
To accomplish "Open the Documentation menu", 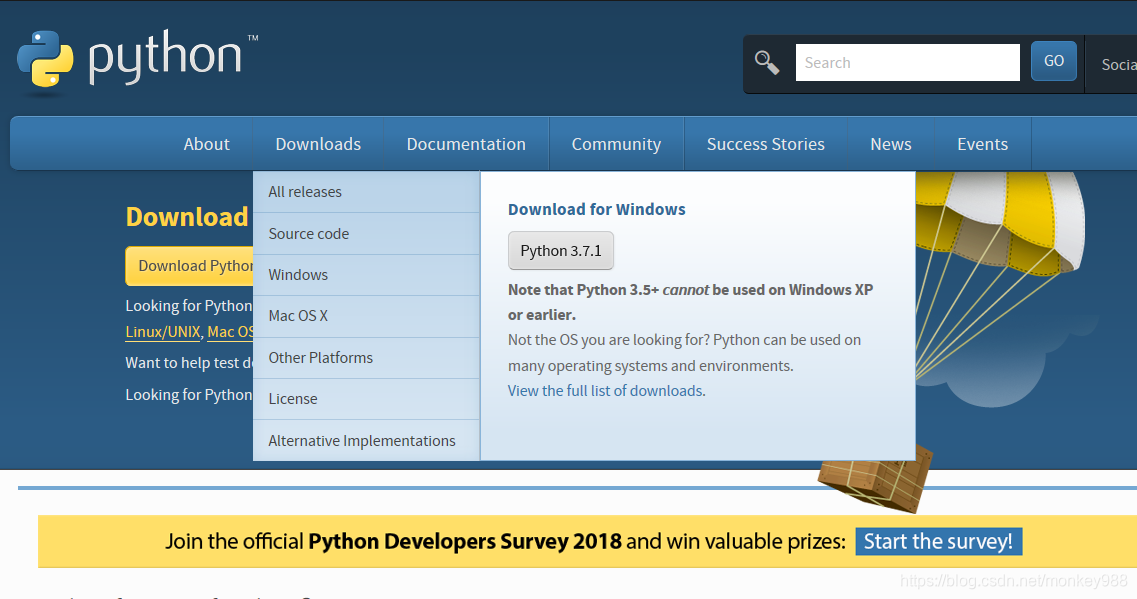I will tap(466, 144).
